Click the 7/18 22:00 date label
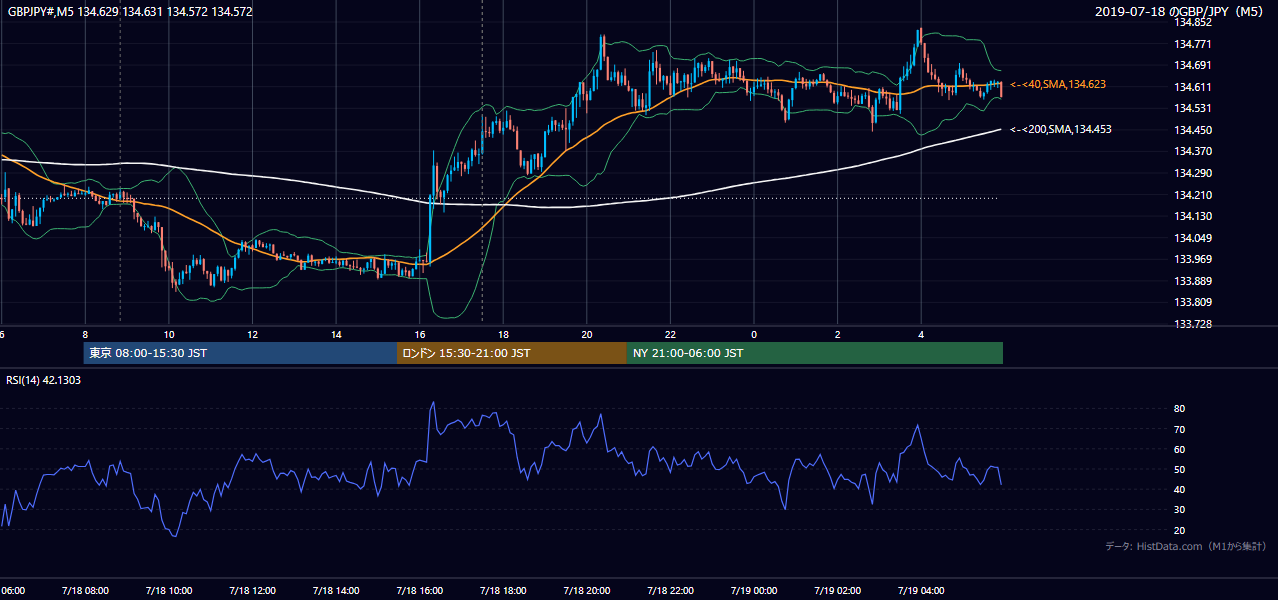 click(670, 590)
